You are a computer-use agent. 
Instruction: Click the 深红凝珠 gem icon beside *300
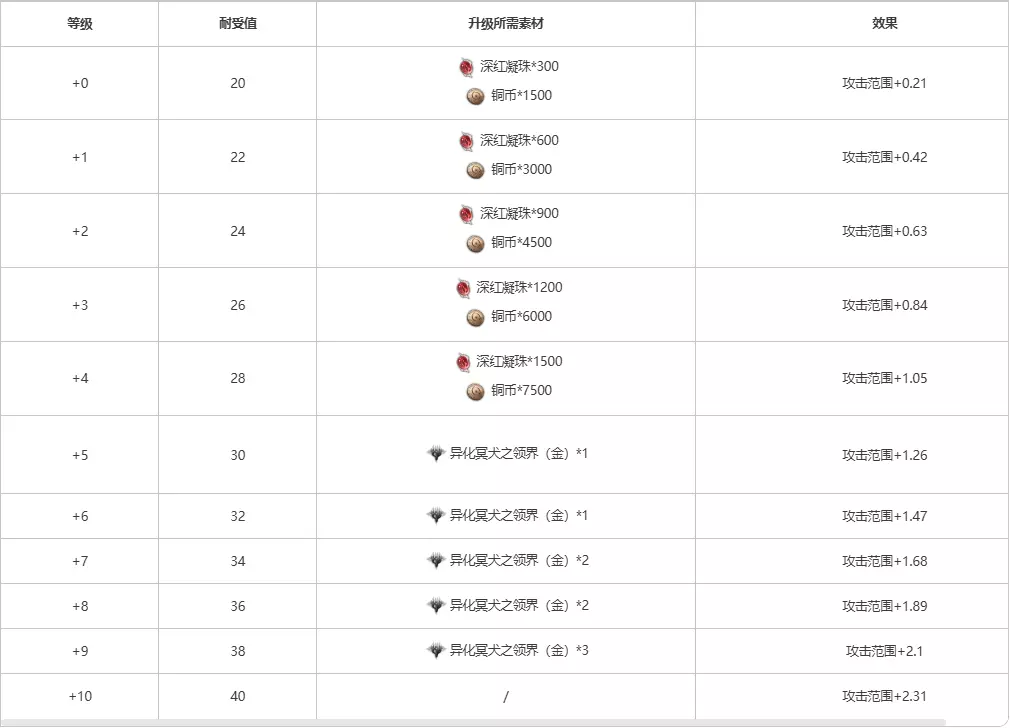(x=466, y=67)
